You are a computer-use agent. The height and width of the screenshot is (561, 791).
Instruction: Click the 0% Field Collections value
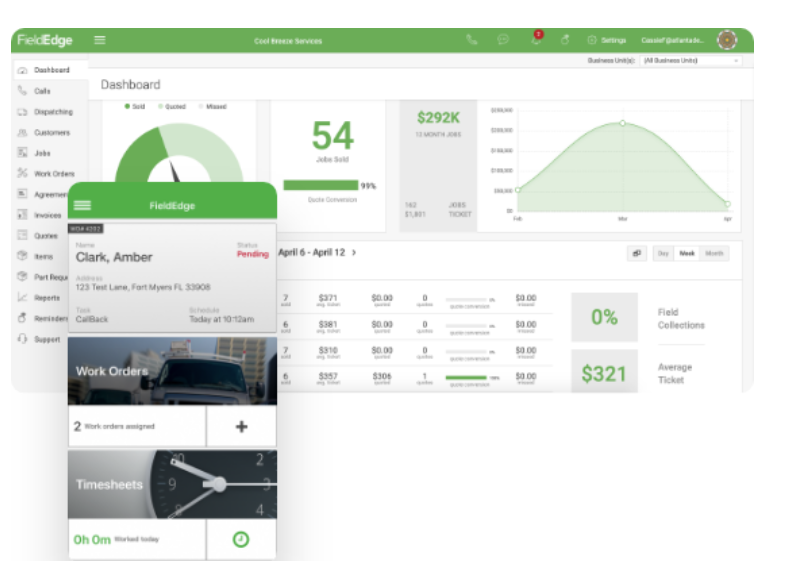[x=604, y=317]
